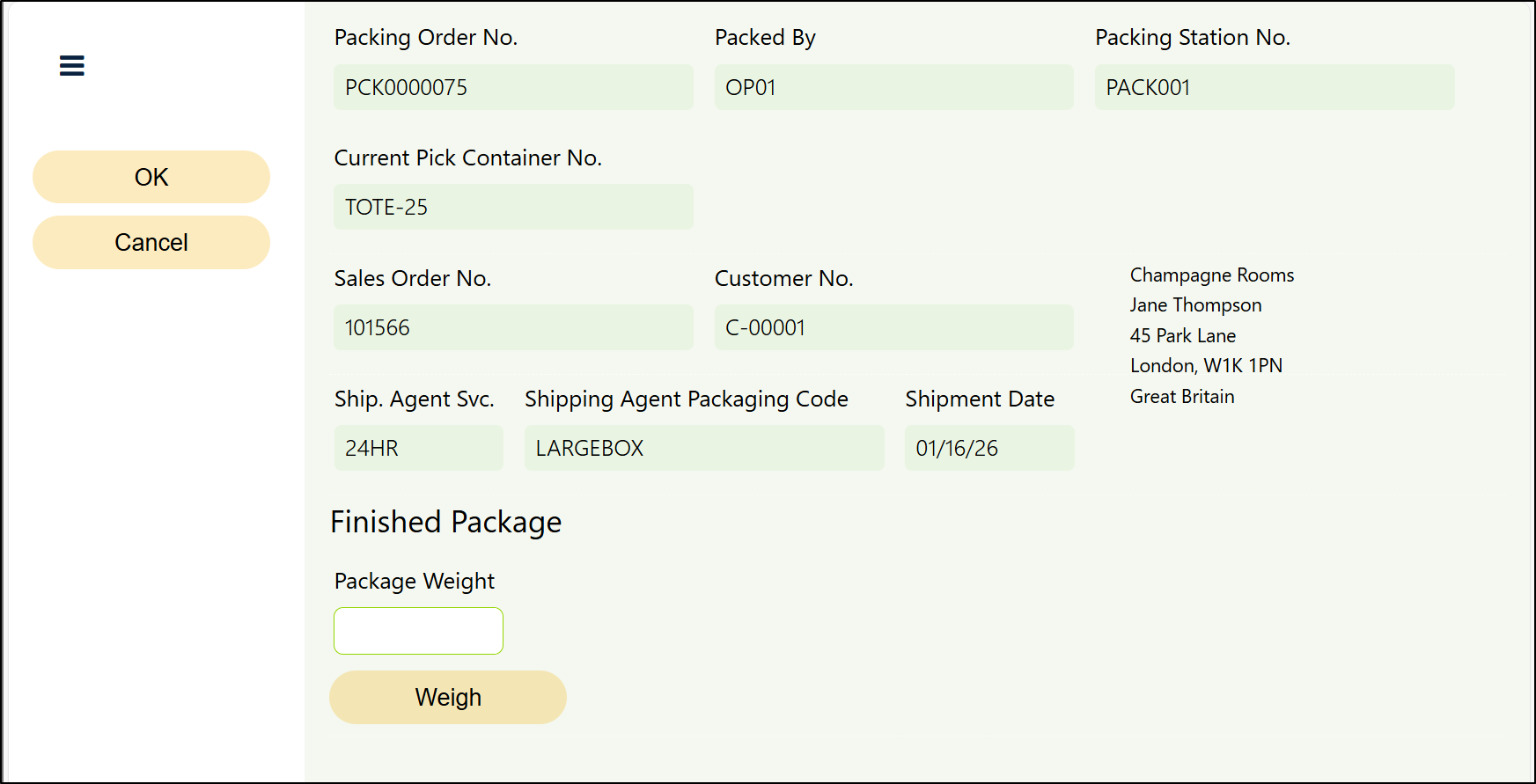Click the Weigh button
Image resolution: width=1536 pixels, height=784 pixels.
click(x=448, y=698)
